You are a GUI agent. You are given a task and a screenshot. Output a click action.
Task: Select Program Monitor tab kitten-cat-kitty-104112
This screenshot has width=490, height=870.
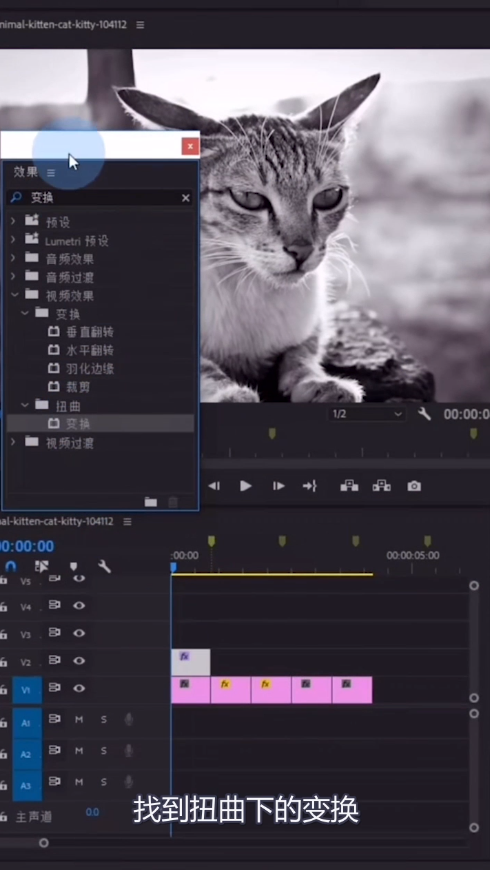(x=63, y=25)
